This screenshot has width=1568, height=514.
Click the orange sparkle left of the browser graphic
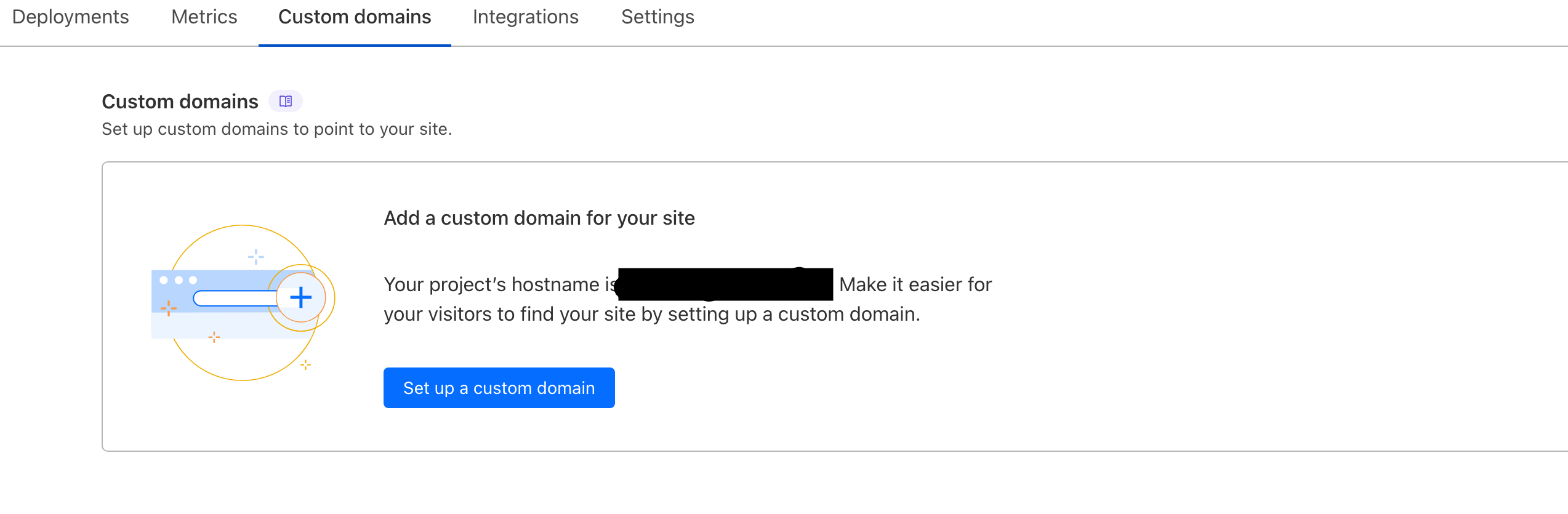click(x=168, y=307)
